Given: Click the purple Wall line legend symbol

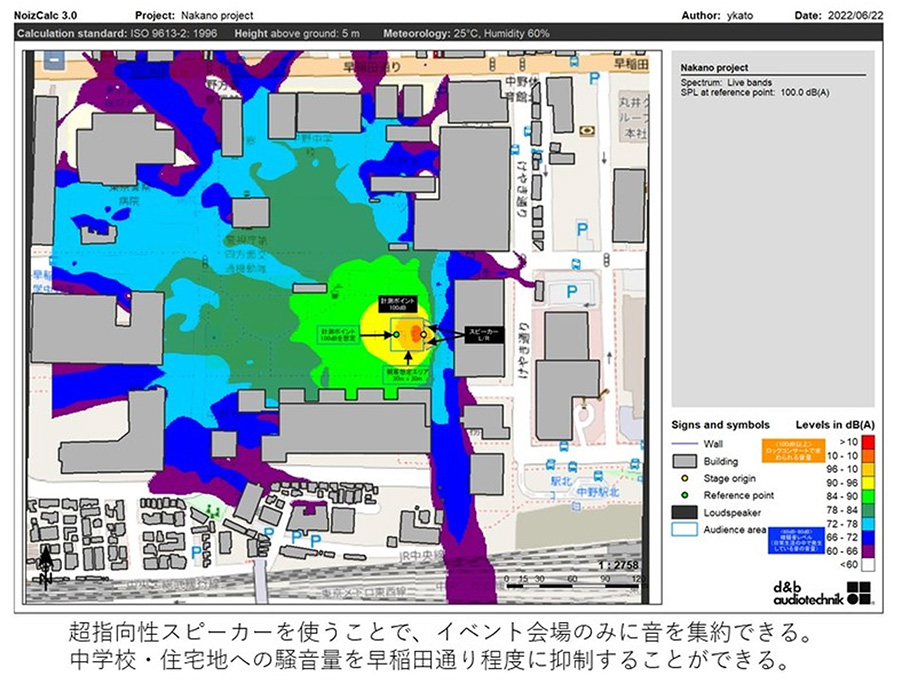Looking at the screenshot, I should (686, 444).
